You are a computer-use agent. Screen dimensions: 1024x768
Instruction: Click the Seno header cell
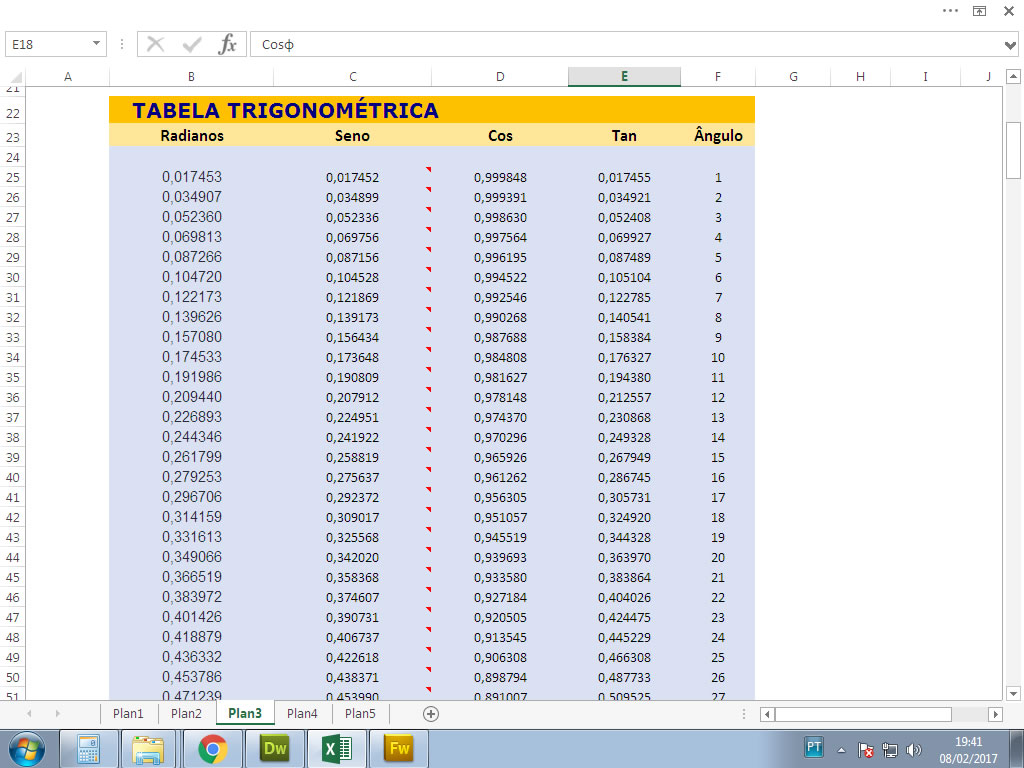coord(353,136)
